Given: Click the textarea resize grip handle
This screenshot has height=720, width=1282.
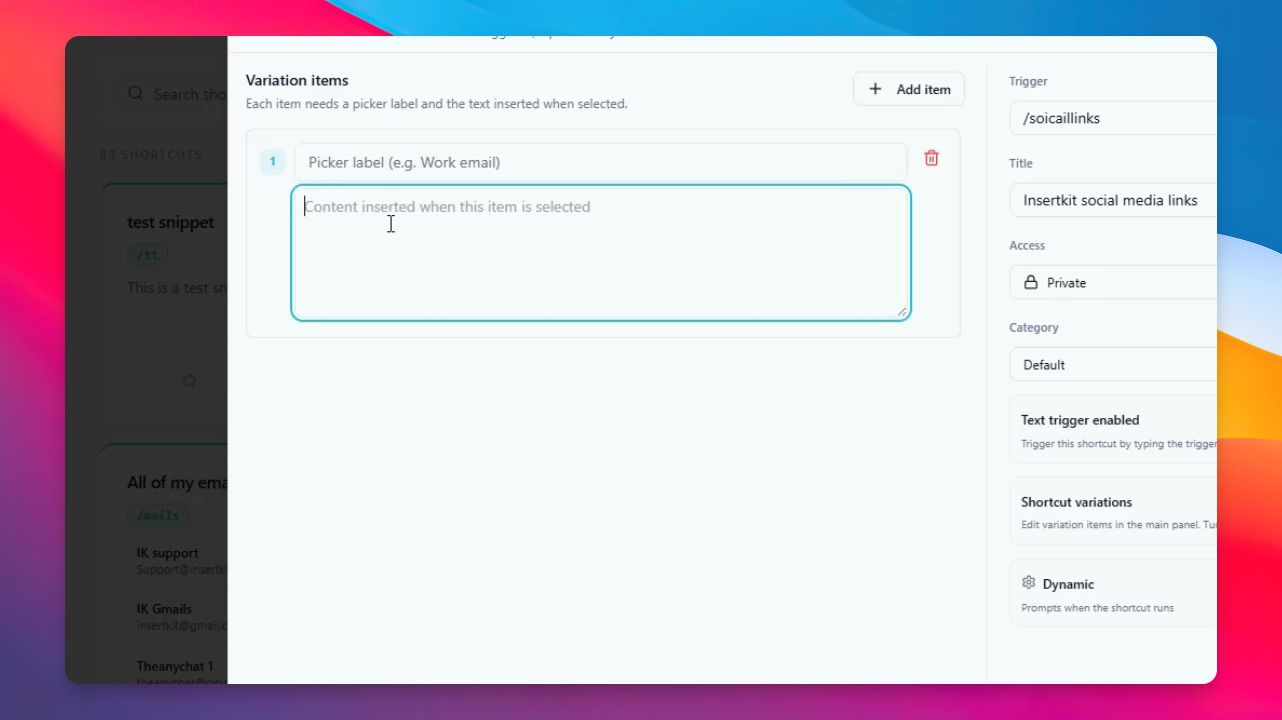Looking at the screenshot, I should [901, 312].
